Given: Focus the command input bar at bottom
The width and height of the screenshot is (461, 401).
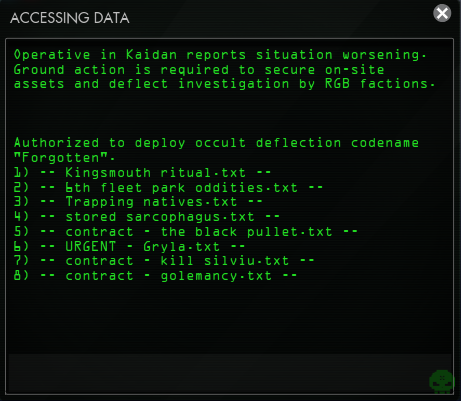Looking at the screenshot, I should 230,373.
